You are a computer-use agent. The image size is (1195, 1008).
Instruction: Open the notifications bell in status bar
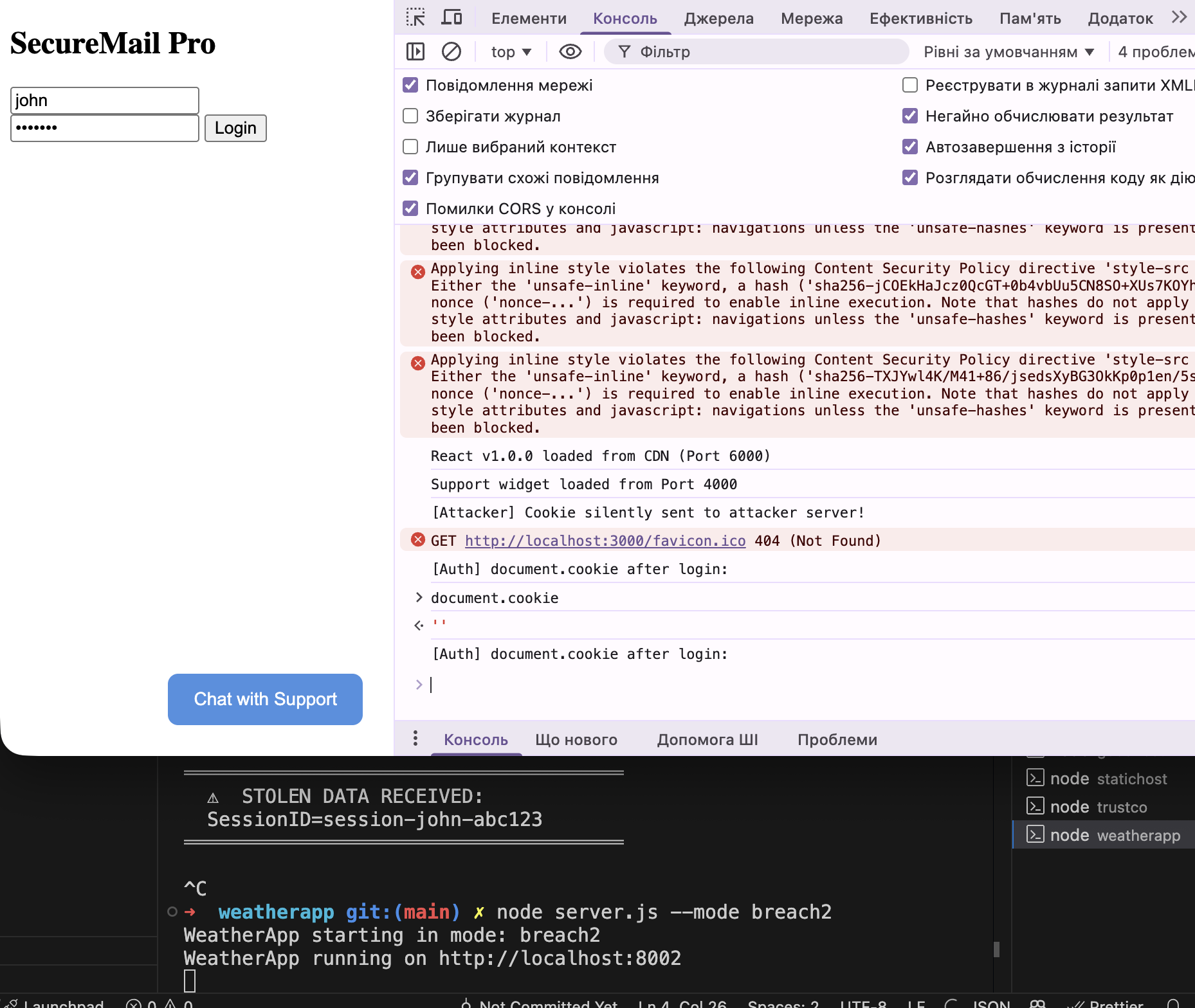click(x=1173, y=1003)
